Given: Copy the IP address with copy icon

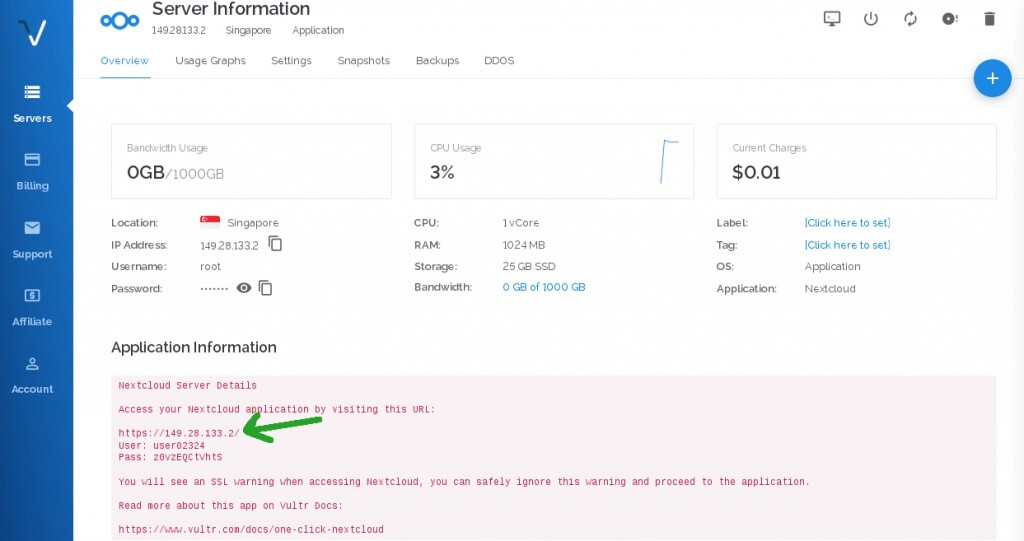Looking at the screenshot, I should (x=276, y=244).
